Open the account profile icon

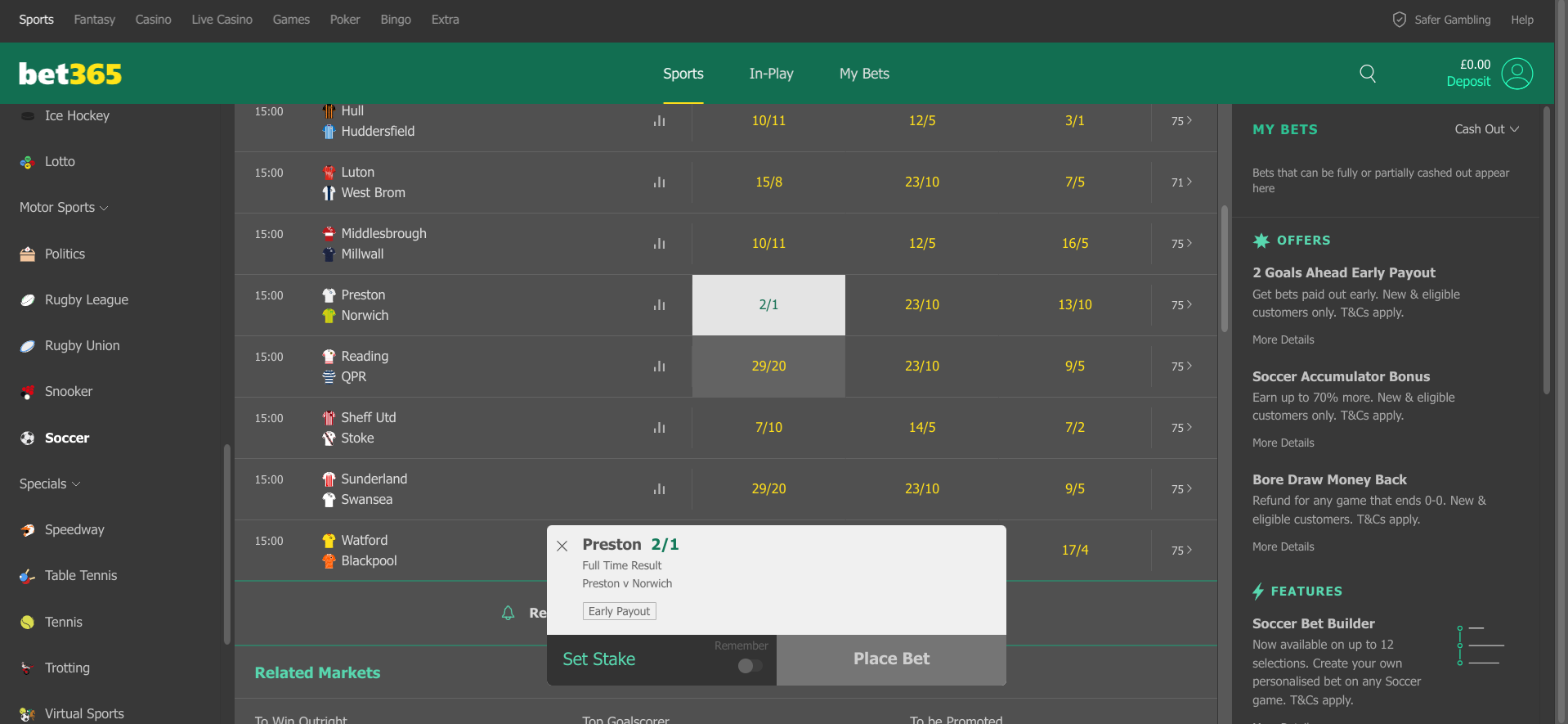[x=1517, y=74]
